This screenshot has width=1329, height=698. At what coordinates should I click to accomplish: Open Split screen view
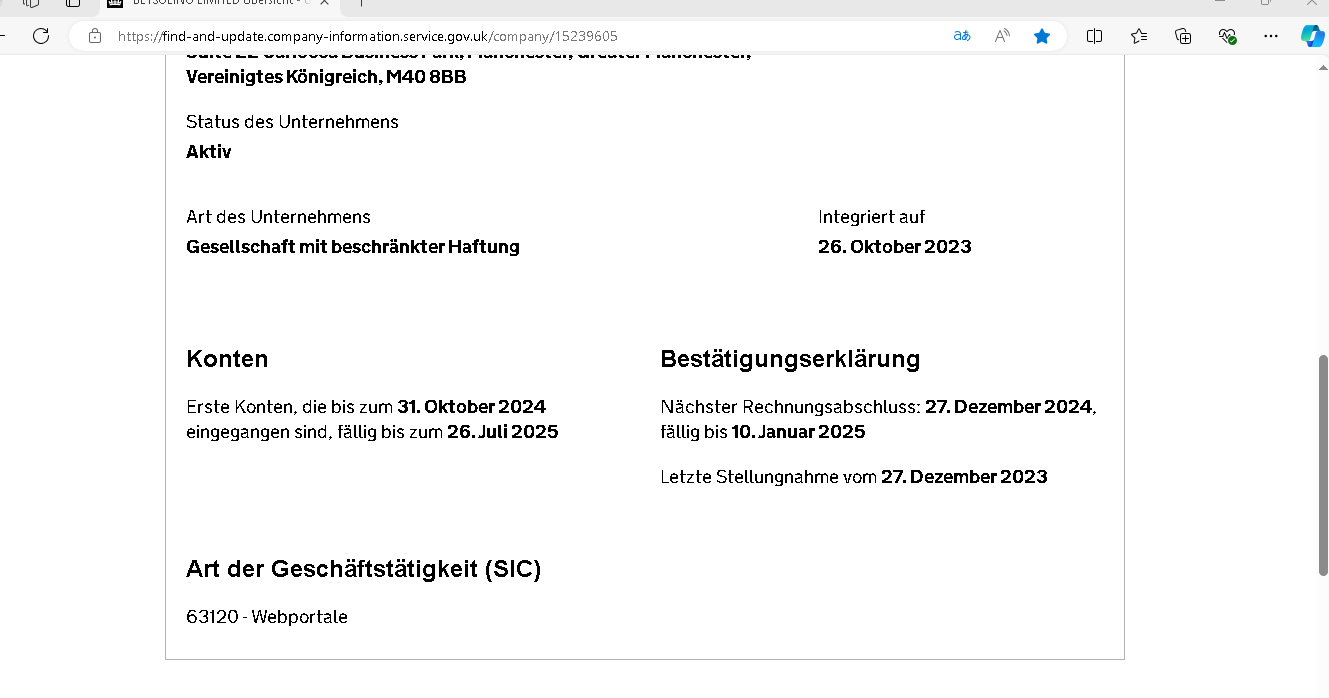point(1095,36)
